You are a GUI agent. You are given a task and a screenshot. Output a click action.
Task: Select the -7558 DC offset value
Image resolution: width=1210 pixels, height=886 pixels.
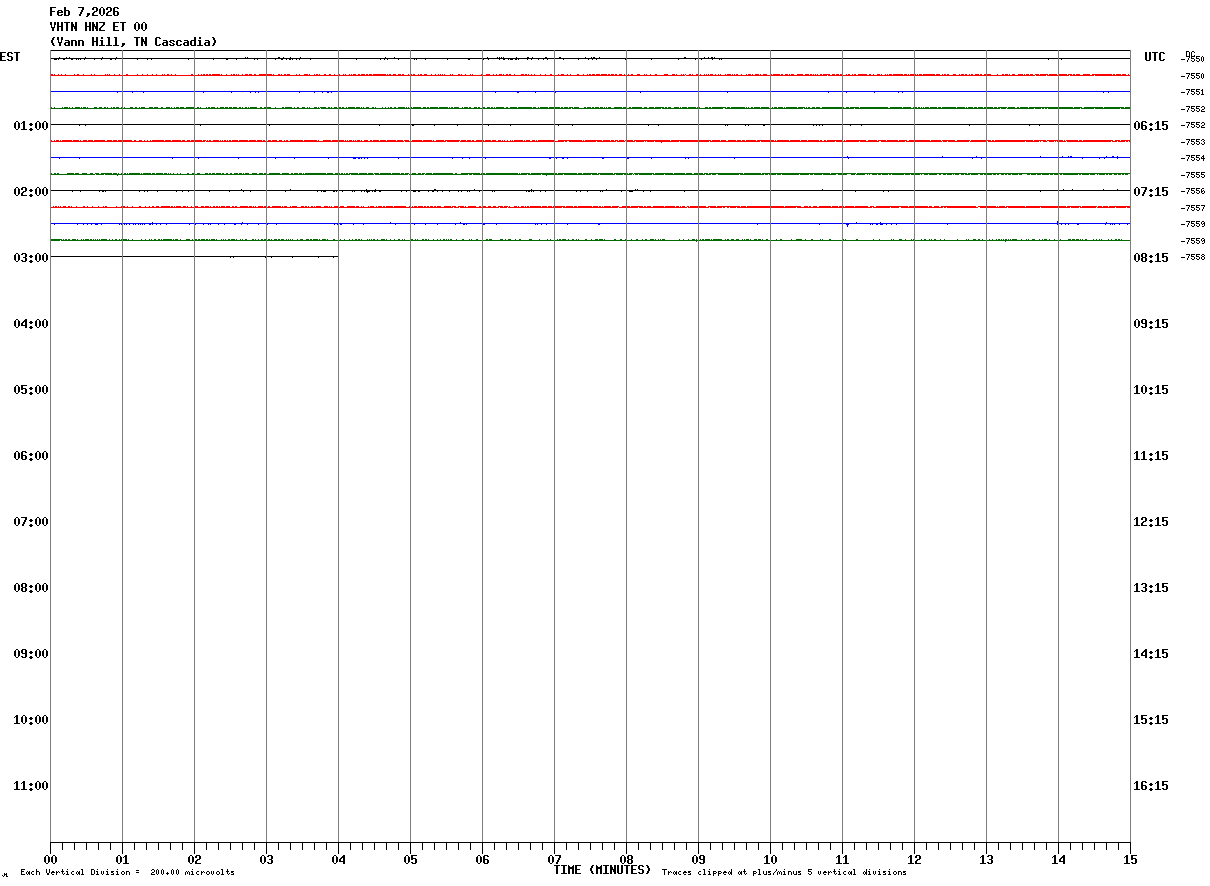tap(1192, 257)
